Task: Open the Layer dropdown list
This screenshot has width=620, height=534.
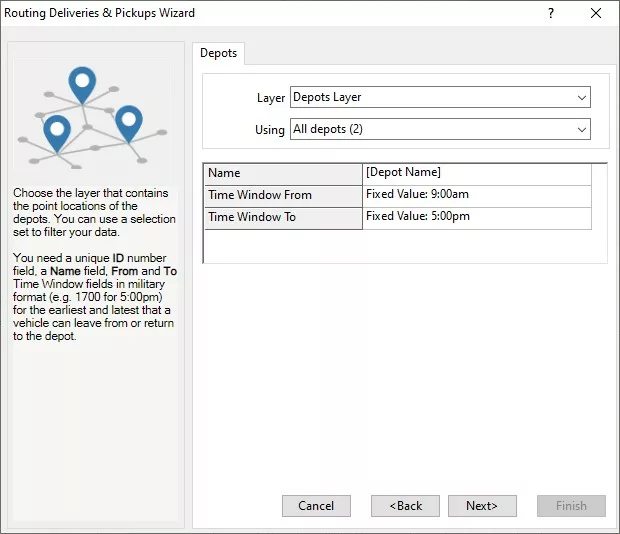Action: pyautogui.click(x=439, y=98)
